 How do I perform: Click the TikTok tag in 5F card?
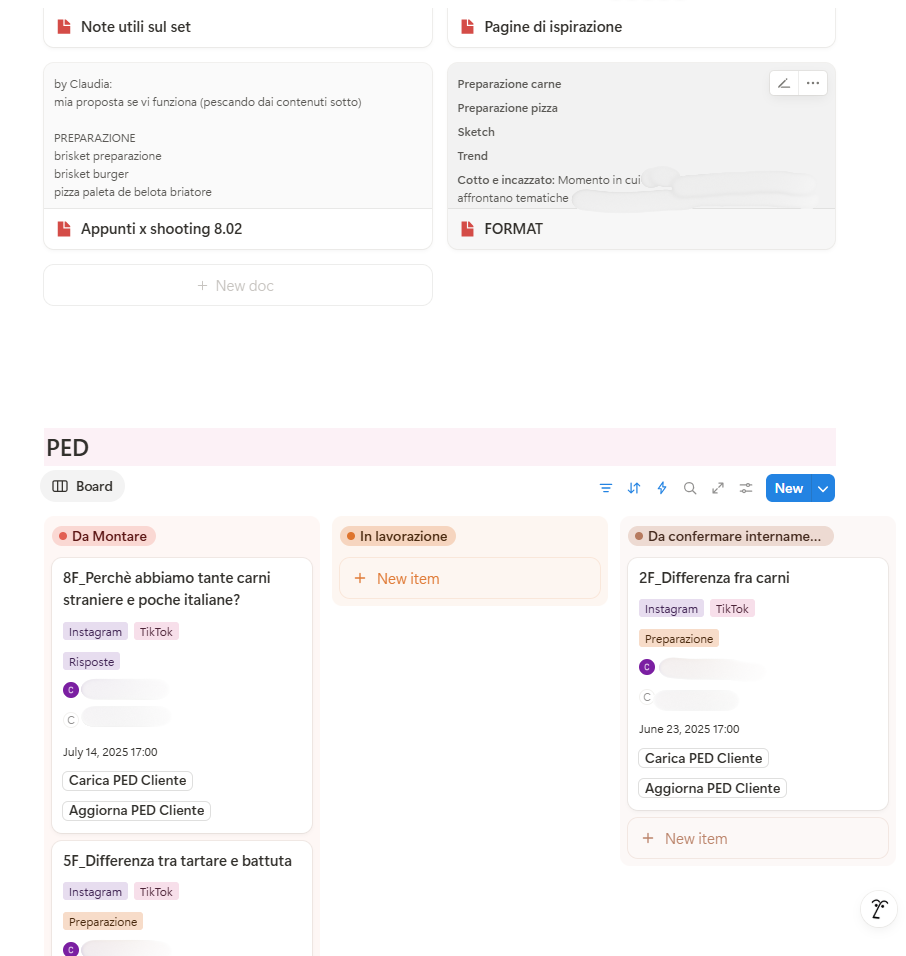click(x=156, y=892)
